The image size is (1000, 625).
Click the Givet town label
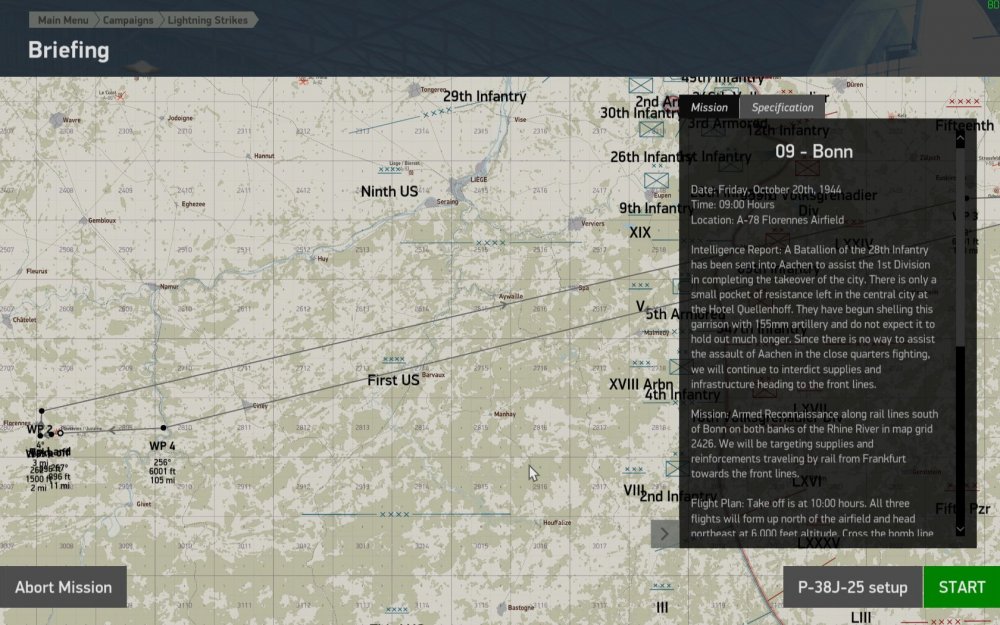click(x=143, y=504)
